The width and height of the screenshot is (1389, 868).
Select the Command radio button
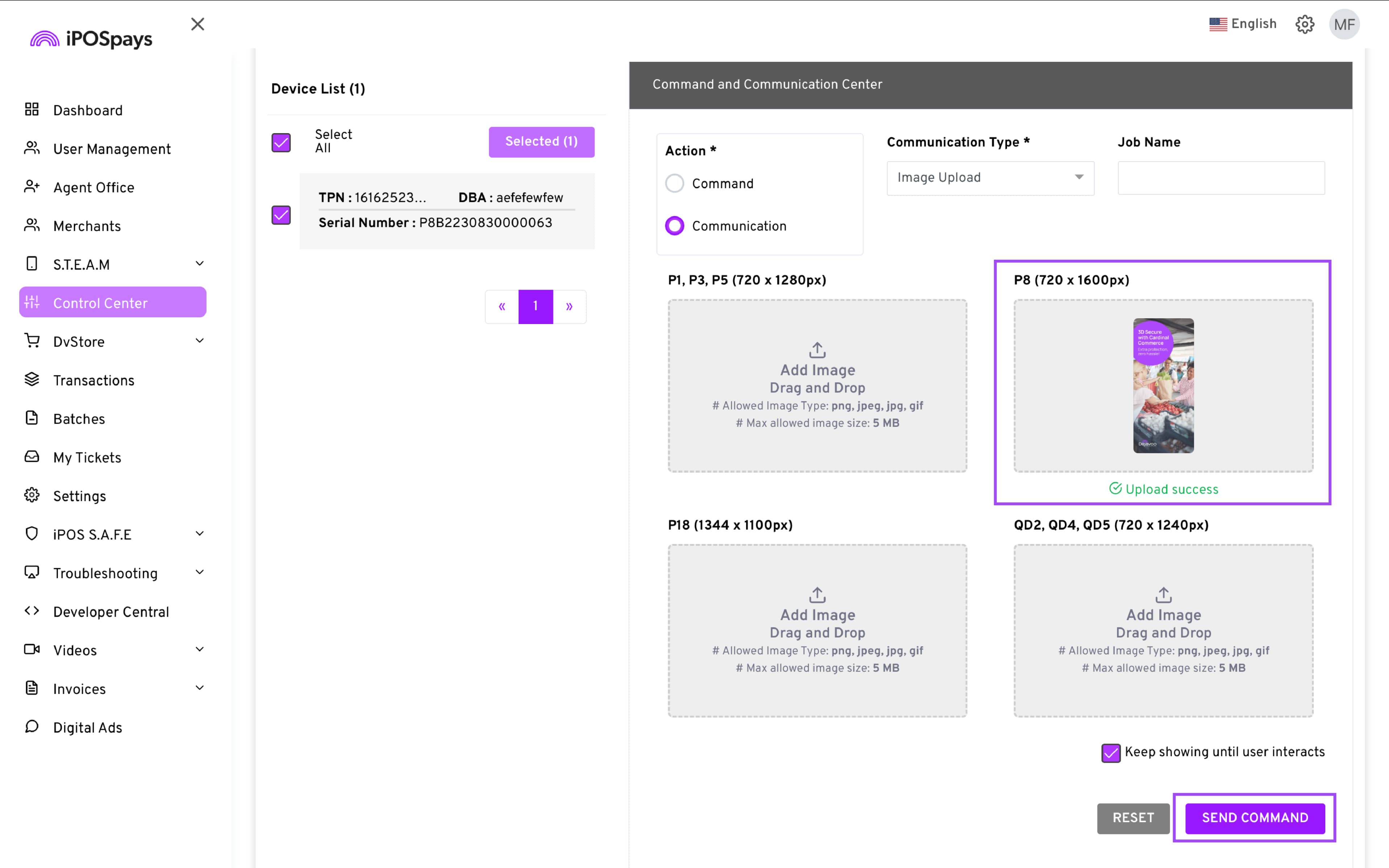(x=674, y=184)
